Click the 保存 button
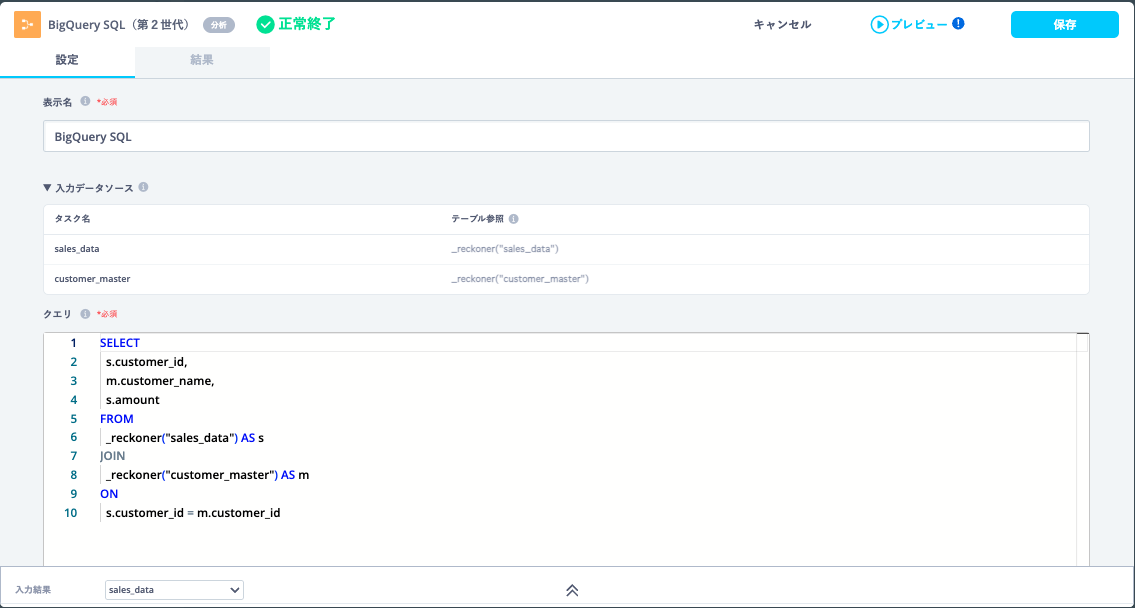Viewport: 1135px width, 608px height. click(x=1065, y=25)
